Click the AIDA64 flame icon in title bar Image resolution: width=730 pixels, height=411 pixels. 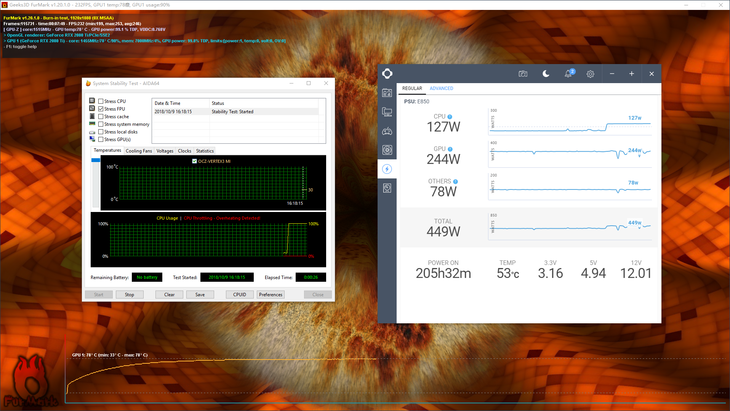pos(88,83)
